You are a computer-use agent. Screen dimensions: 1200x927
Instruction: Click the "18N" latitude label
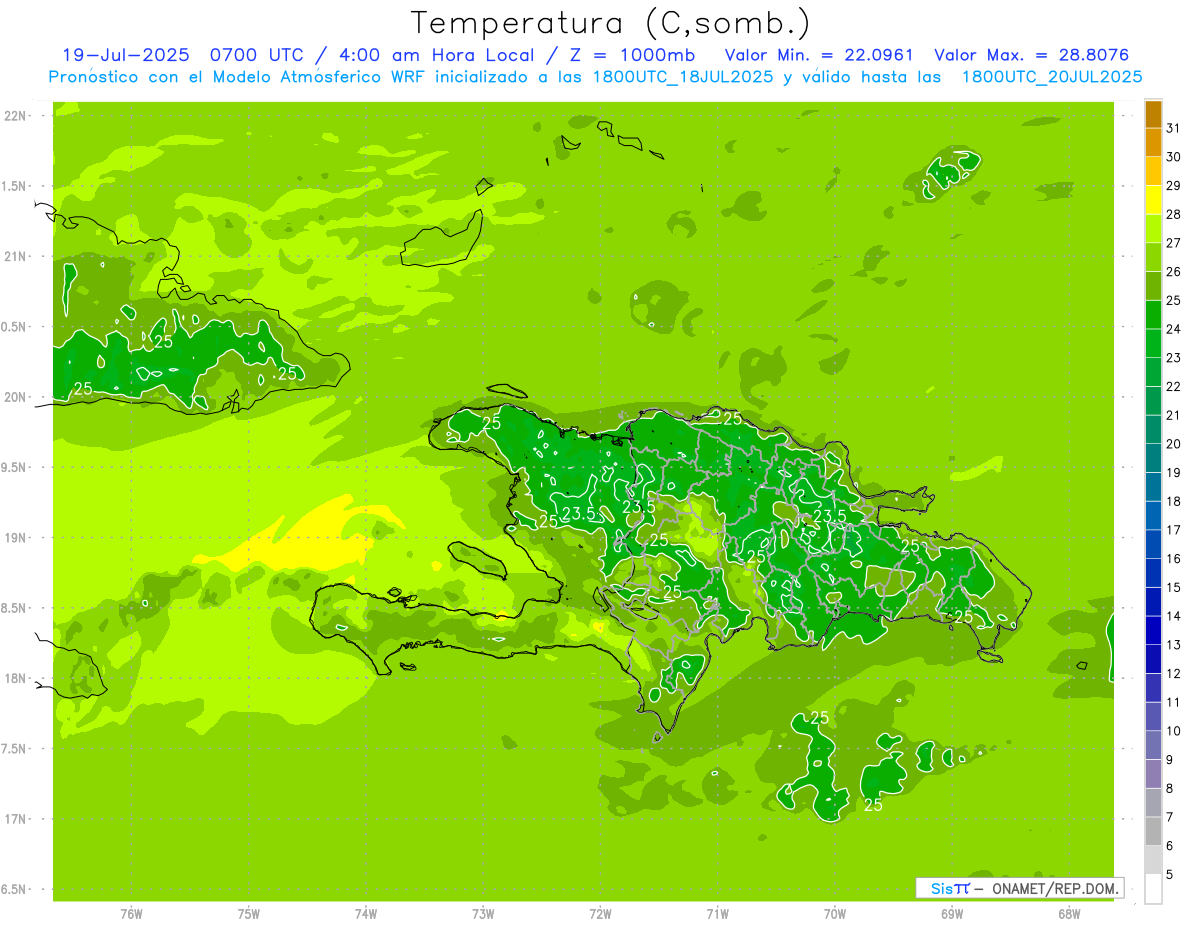(16, 679)
